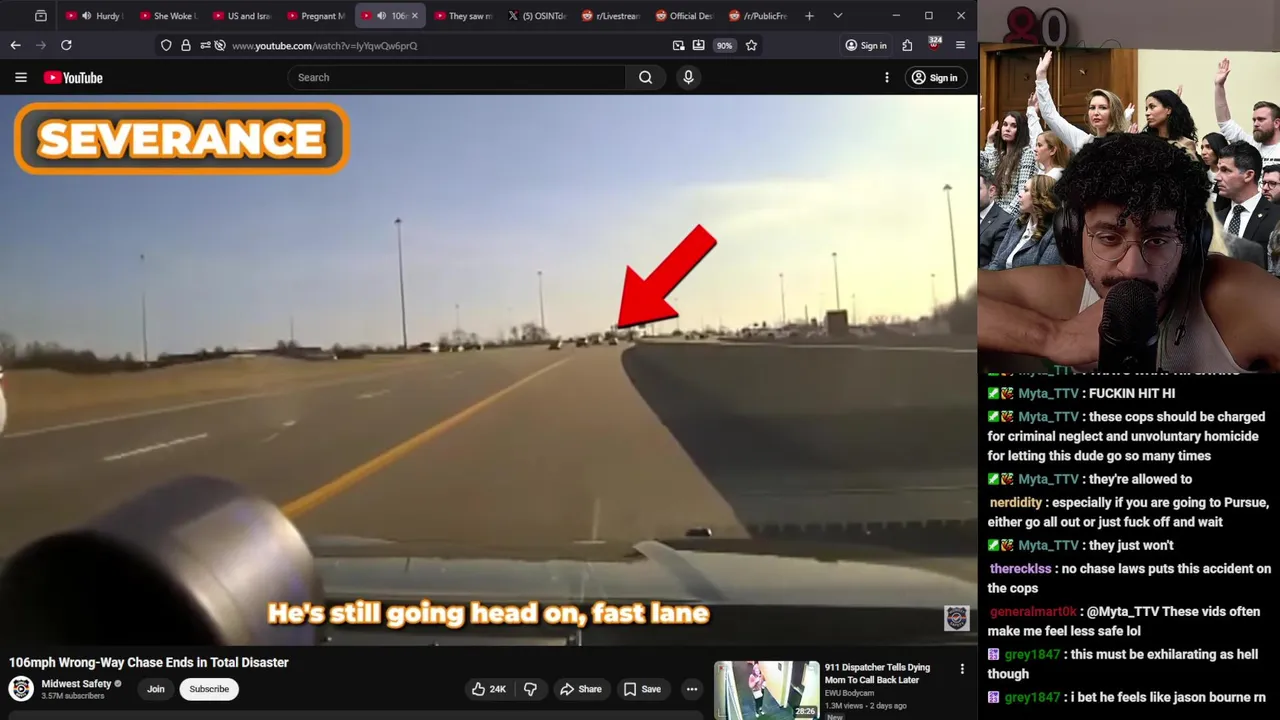This screenshot has width=1280, height=720.
Task: Open the Midwest Safety channel name link
Action: click(x=76, y=684)
